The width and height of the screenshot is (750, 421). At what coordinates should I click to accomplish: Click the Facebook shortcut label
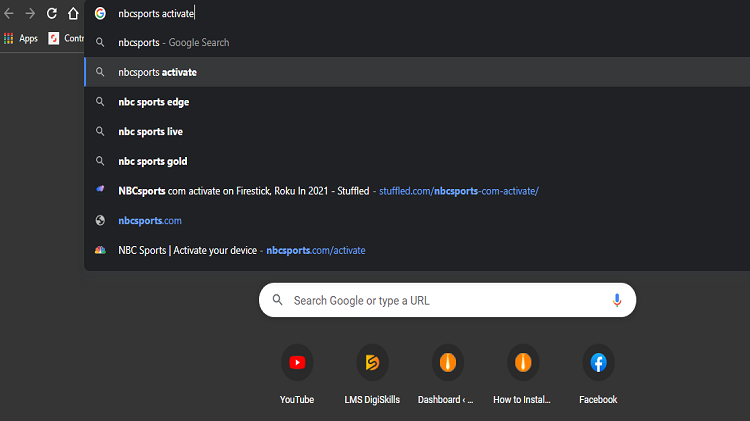pyautogui.click(x=598, y=399)
